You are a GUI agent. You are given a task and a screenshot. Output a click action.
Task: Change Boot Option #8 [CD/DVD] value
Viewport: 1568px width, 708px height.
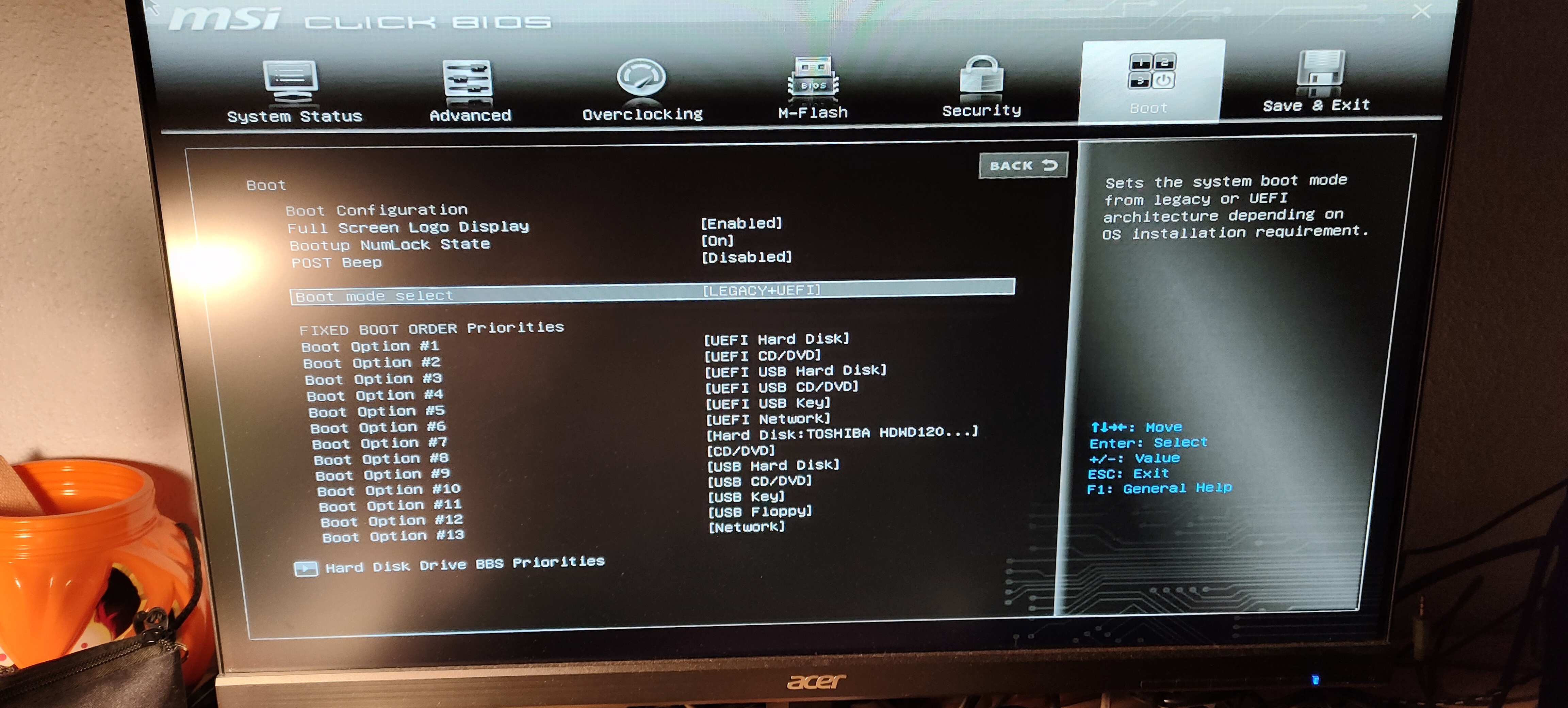(x=741, y=450)
